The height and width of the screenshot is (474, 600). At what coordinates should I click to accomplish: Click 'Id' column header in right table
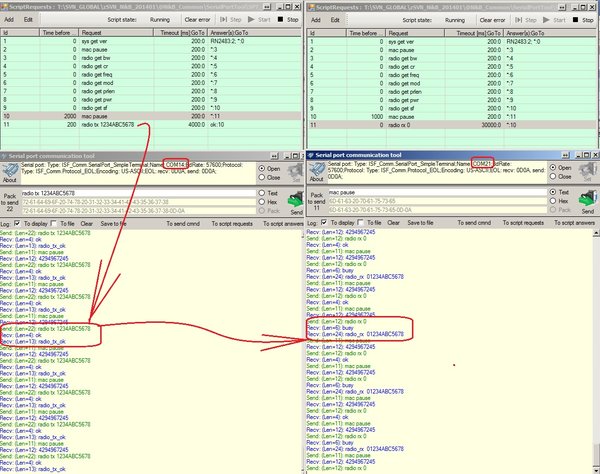click(x=327, y=33)
